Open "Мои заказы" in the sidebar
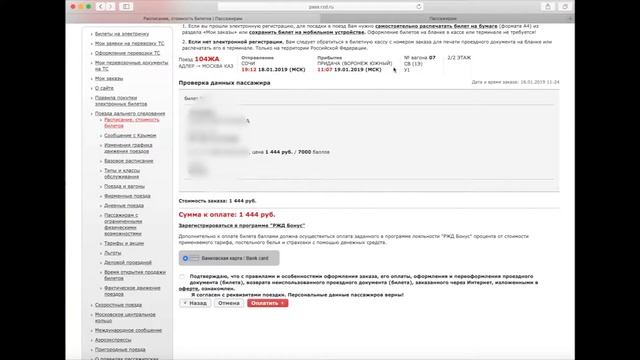 click(x=109, y=78)
